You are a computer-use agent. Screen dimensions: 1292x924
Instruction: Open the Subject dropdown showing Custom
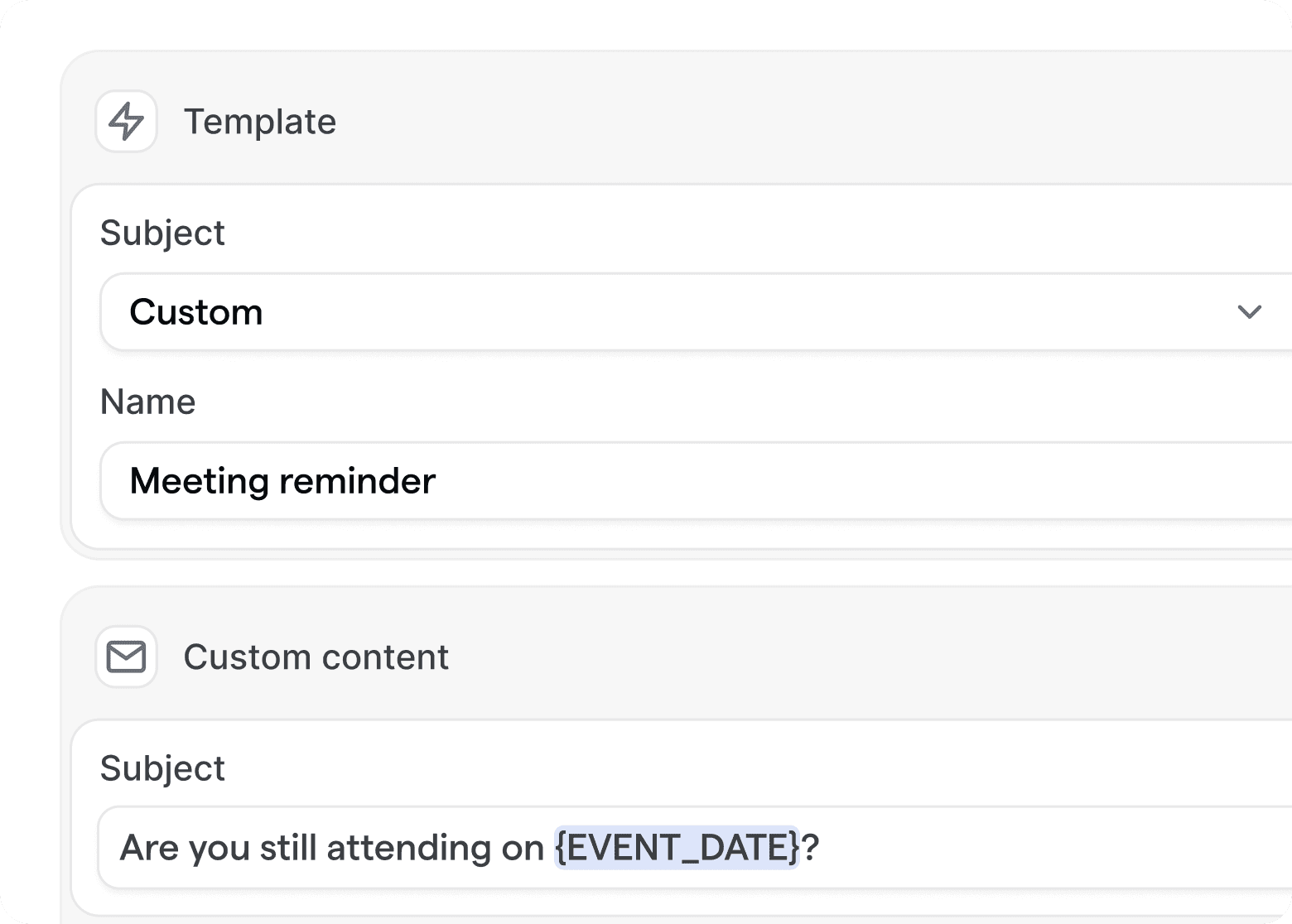(663, 312)
